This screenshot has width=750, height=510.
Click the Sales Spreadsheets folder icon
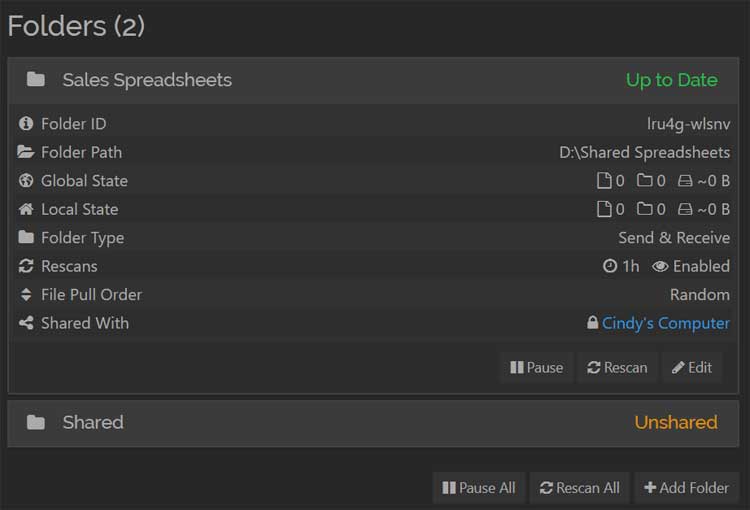[x=36, y=79]
